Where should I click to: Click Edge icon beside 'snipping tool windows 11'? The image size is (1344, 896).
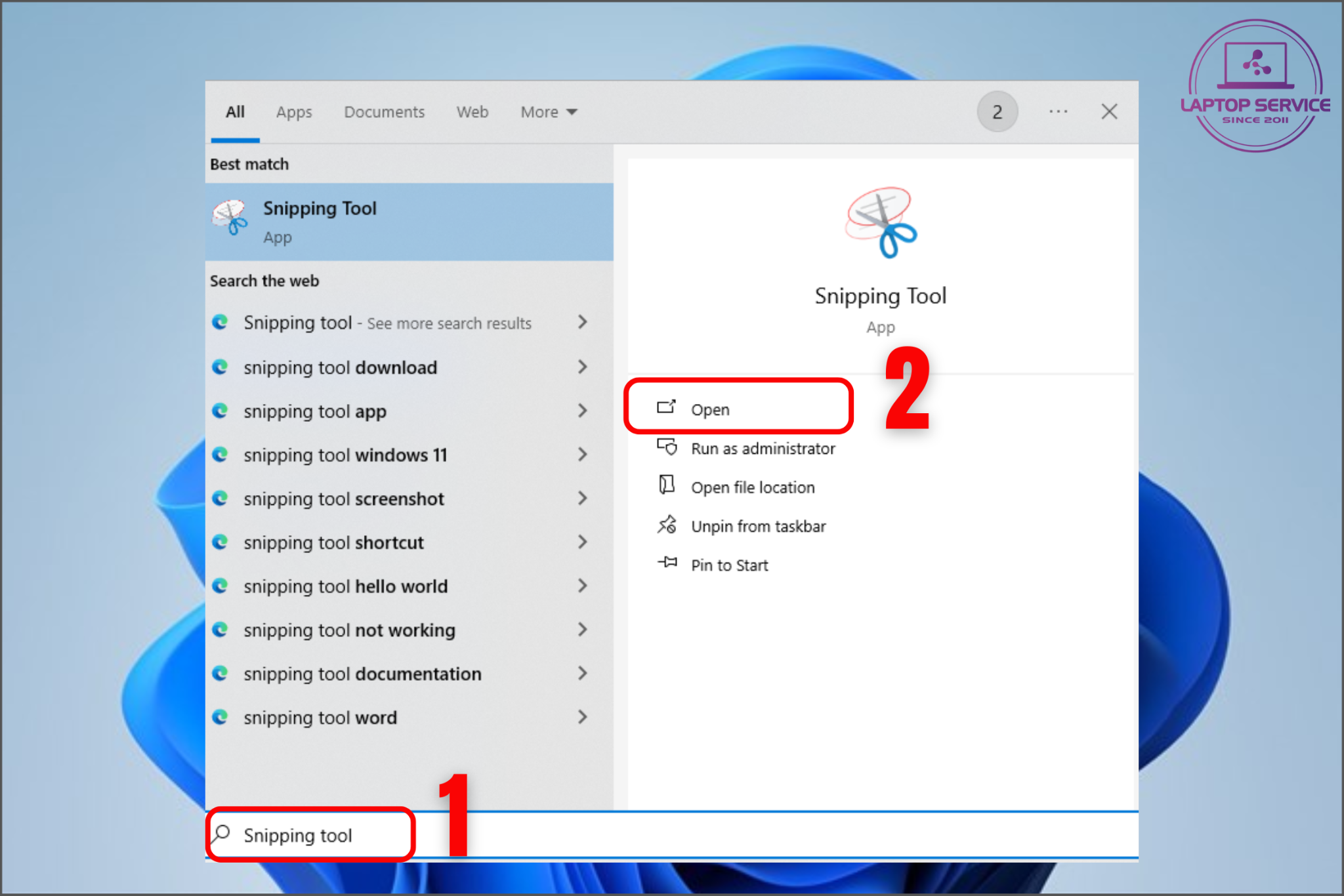220,454
